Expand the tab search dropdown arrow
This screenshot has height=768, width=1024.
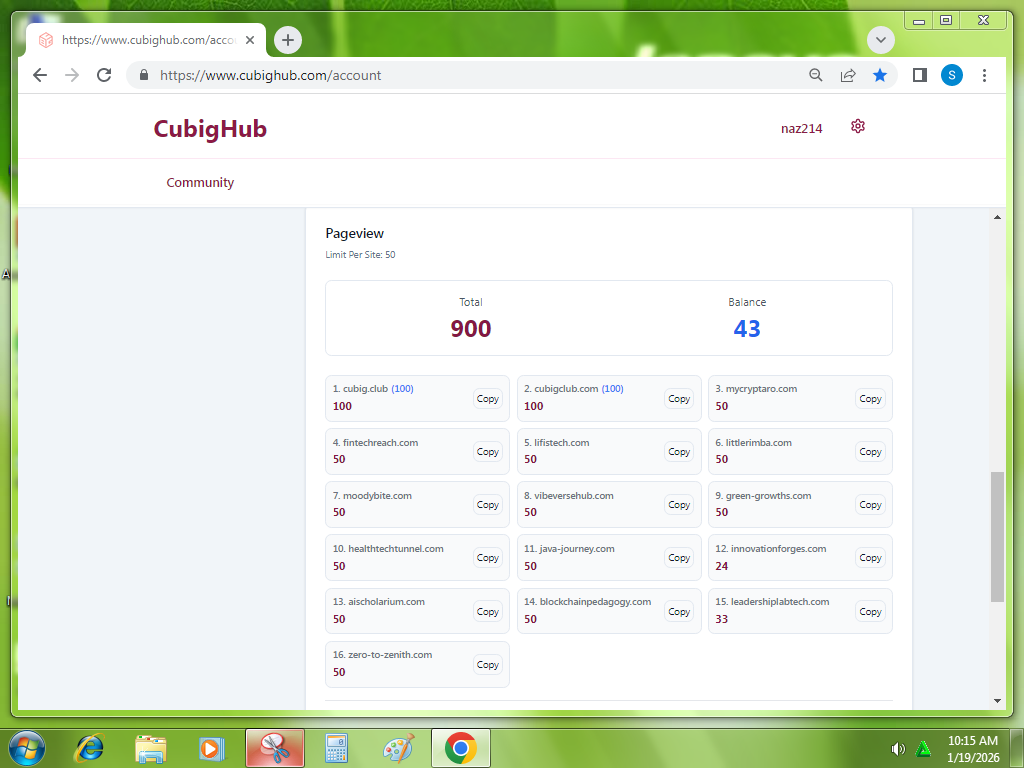point(880,40)
